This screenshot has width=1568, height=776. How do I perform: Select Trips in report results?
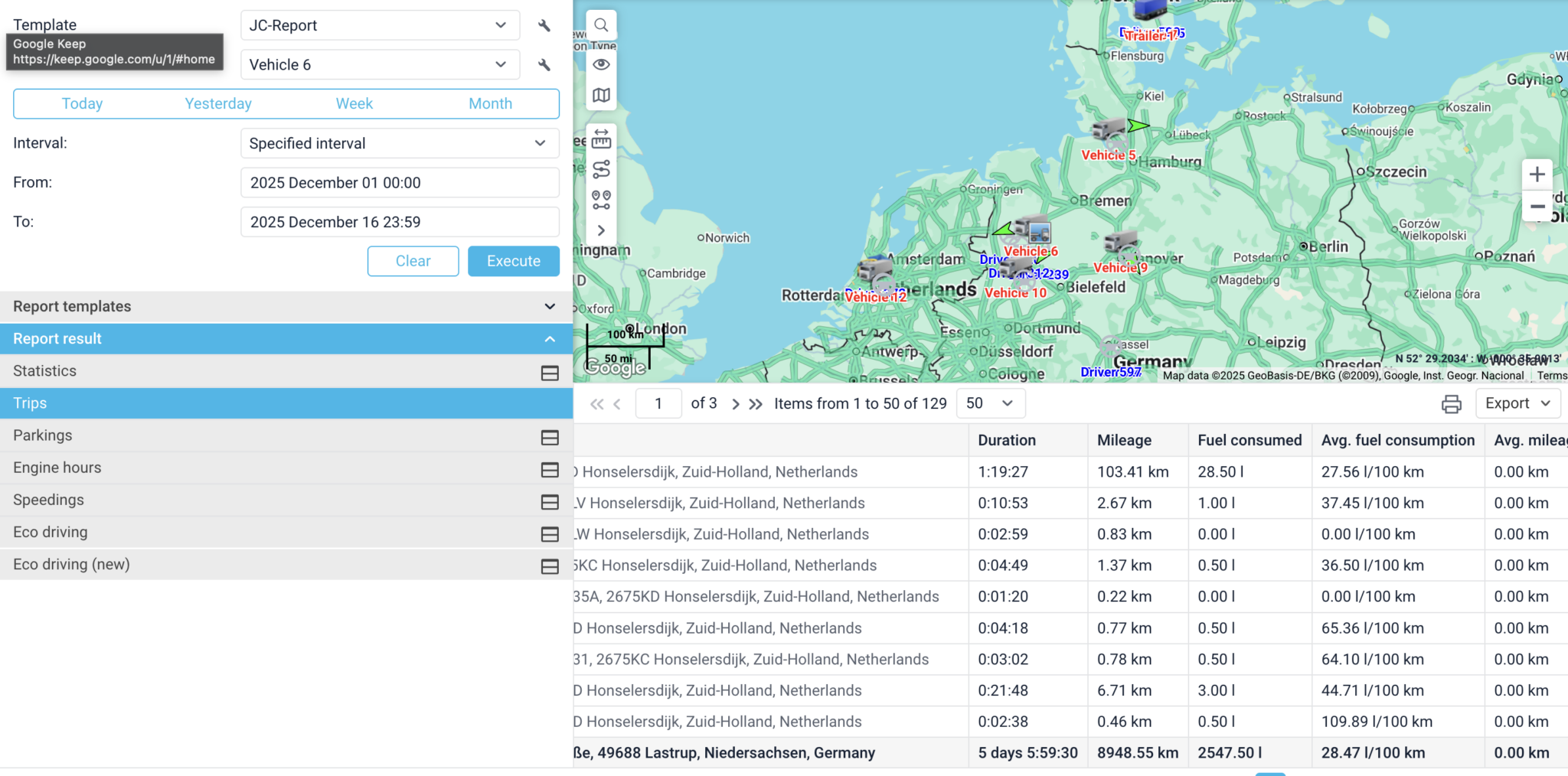coord(286,403)
